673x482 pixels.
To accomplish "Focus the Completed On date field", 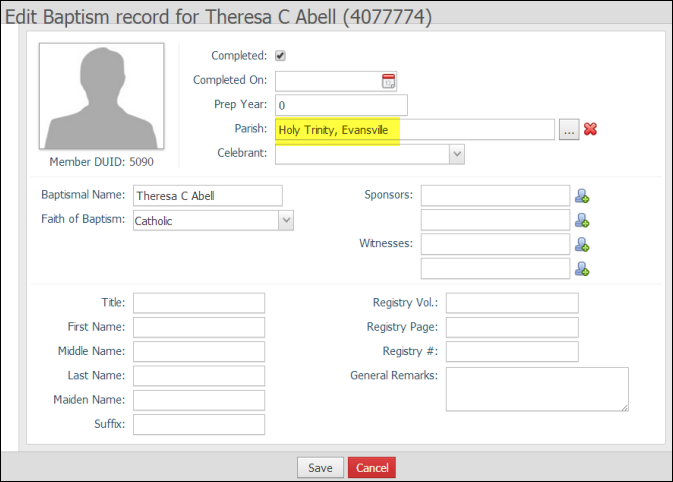I will [x=327, y=81].
